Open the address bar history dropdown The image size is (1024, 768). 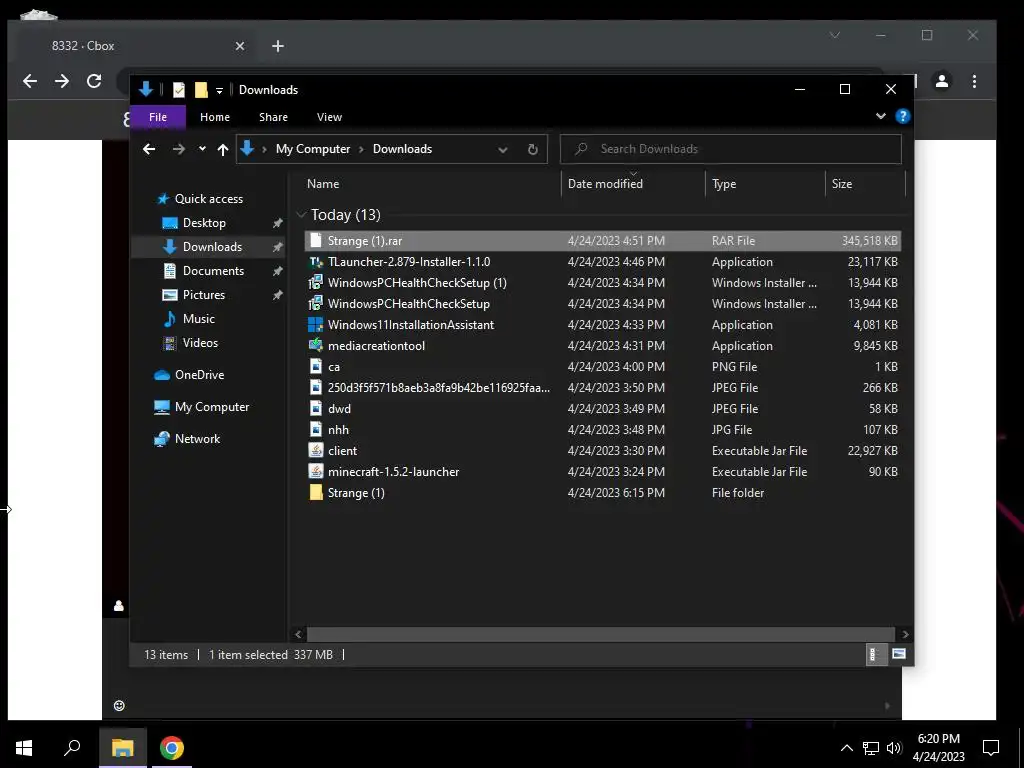tap(503, 150)
